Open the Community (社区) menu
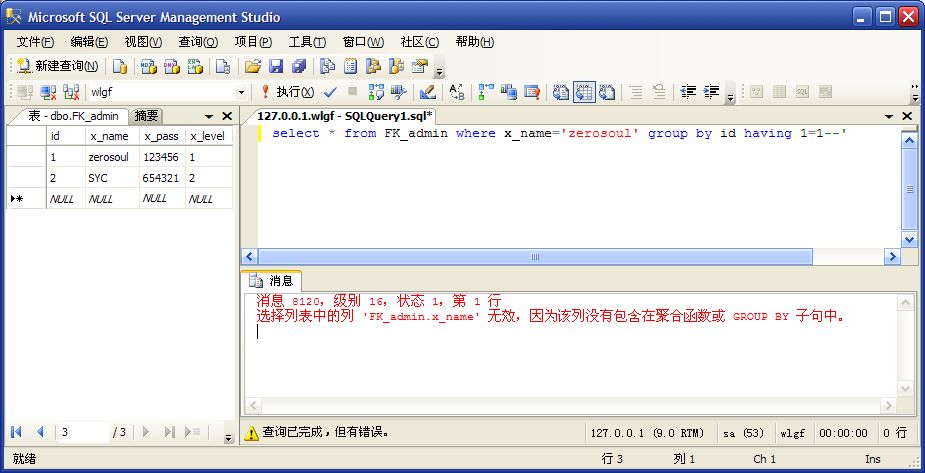Image resolution: width=925 pixels, height=473 pixels. 419,42
